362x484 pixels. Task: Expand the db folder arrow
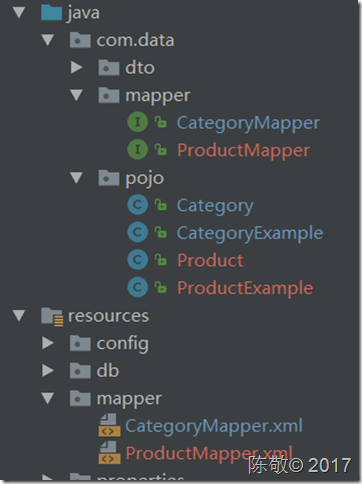tap(48, 370)
